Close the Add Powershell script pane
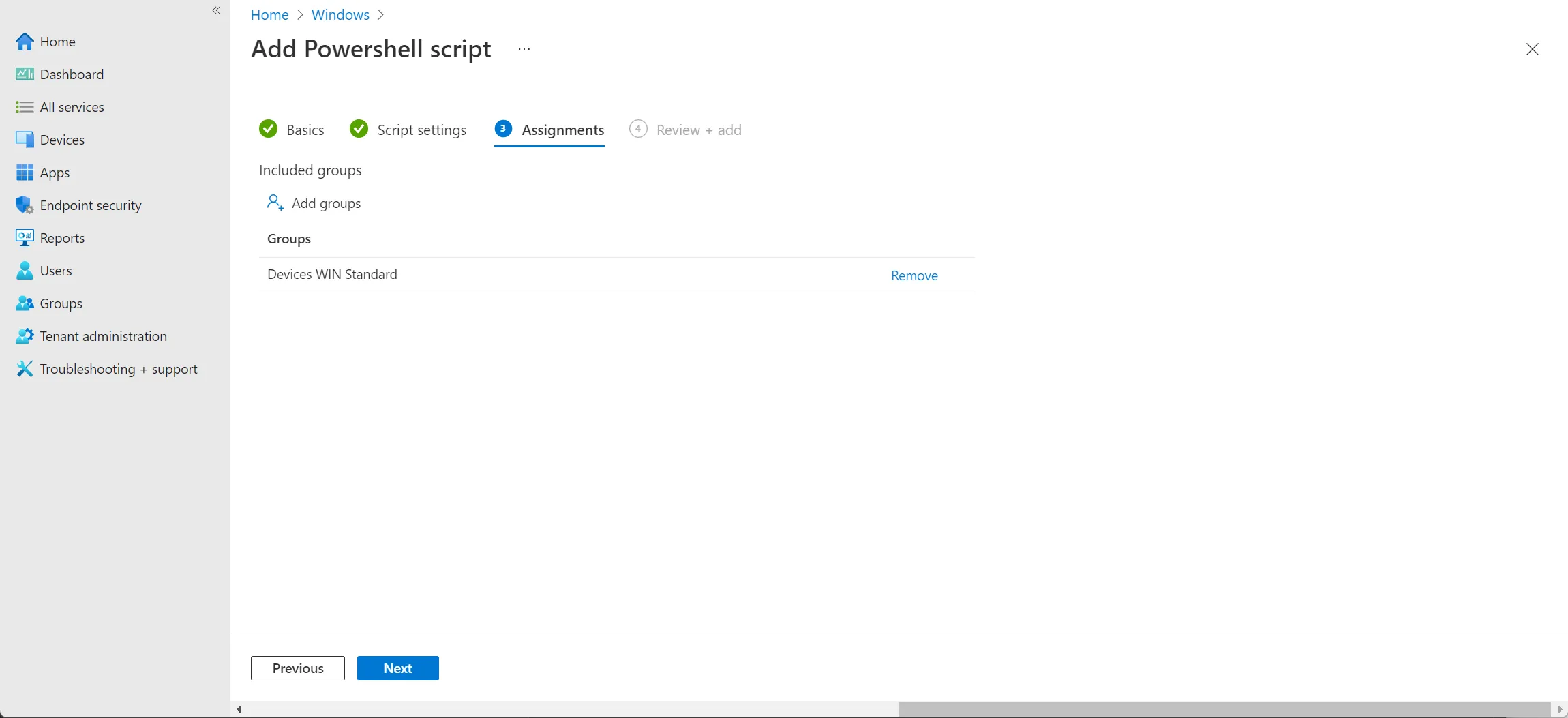The height and width of the screenshot is (718, 1568). (1532, 49)
